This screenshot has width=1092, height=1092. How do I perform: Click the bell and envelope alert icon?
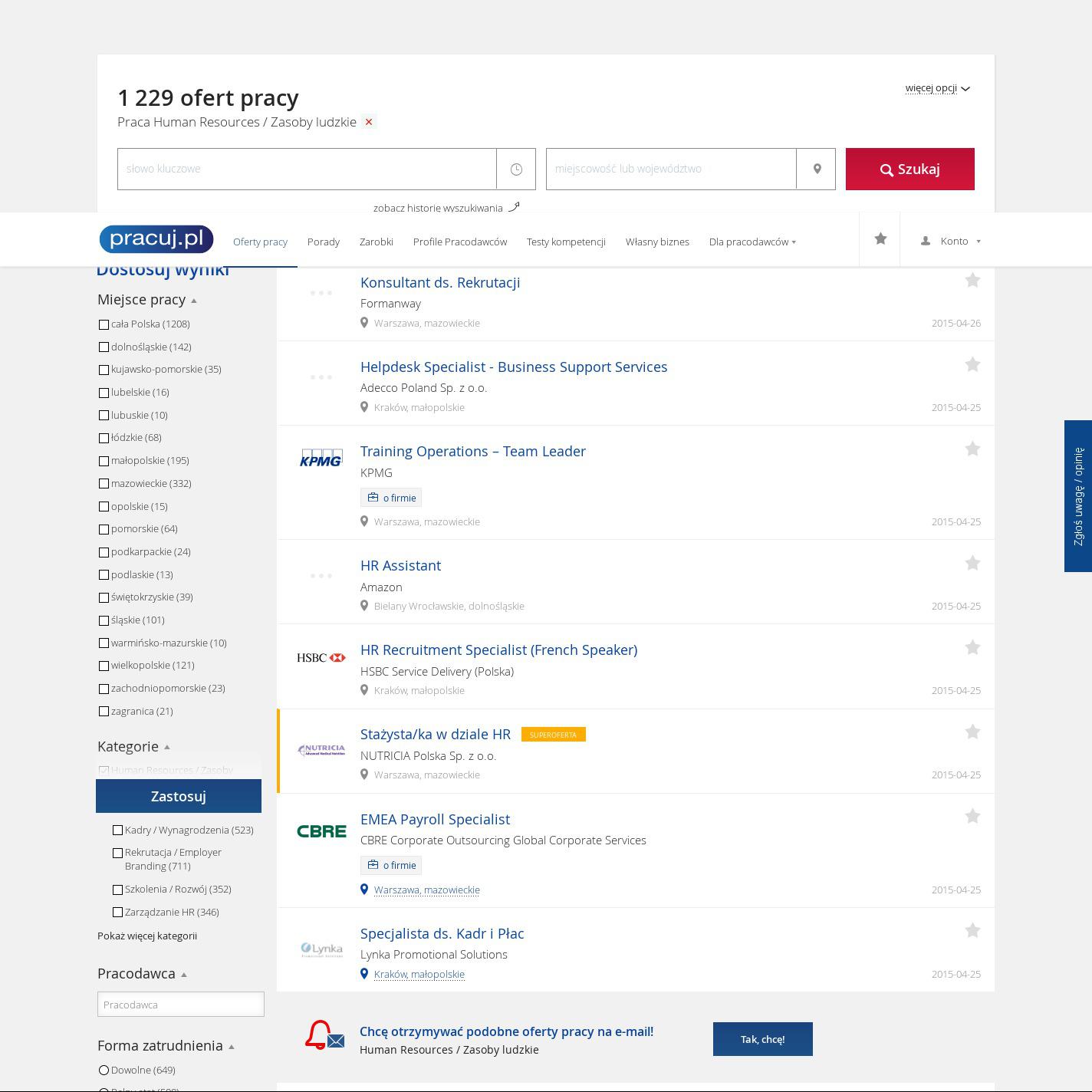coord(325,1035)
